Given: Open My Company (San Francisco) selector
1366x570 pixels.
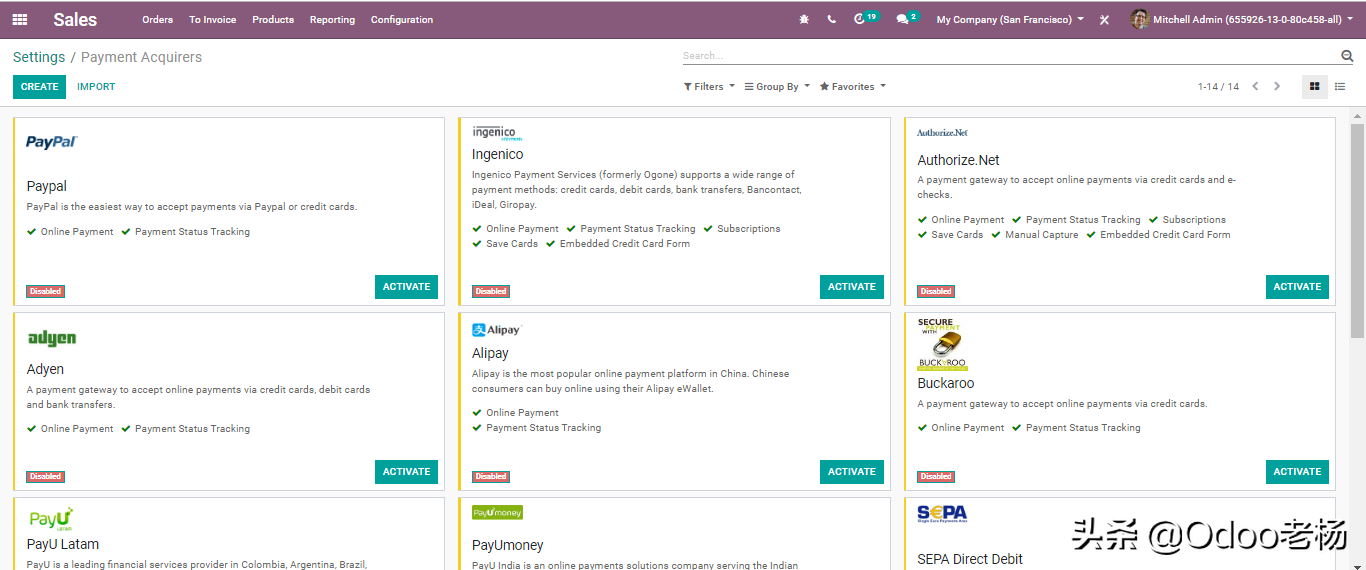Looking at the screenshot, I should point(1010,20).
